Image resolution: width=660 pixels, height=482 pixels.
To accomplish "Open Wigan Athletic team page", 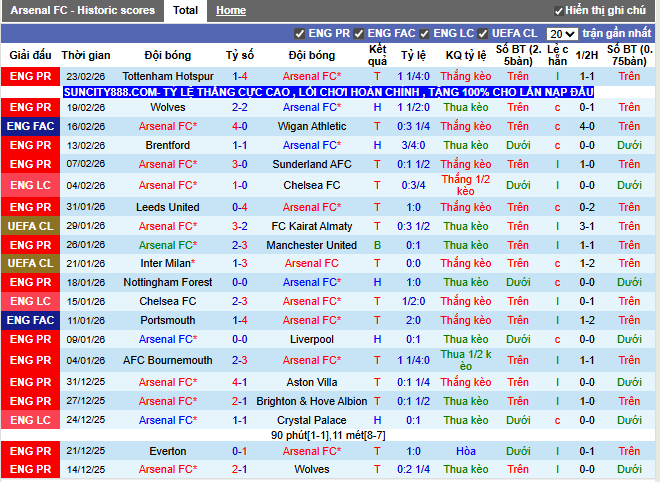I will coord(312,126).
